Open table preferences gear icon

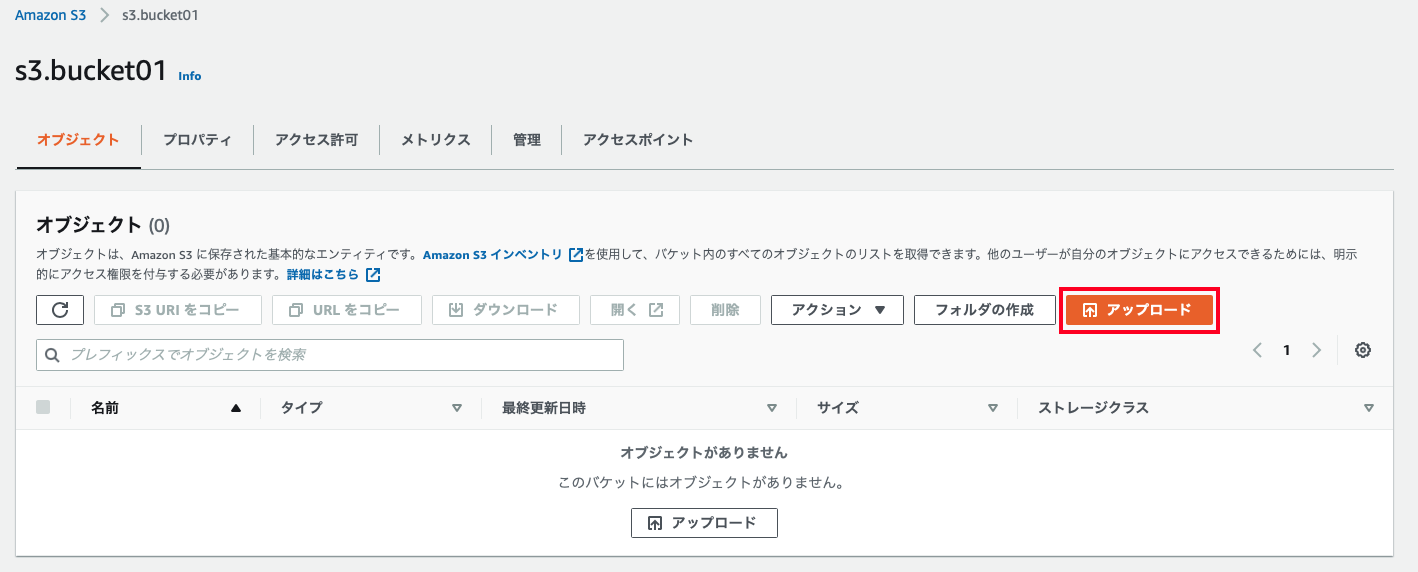coord(1362,350)
